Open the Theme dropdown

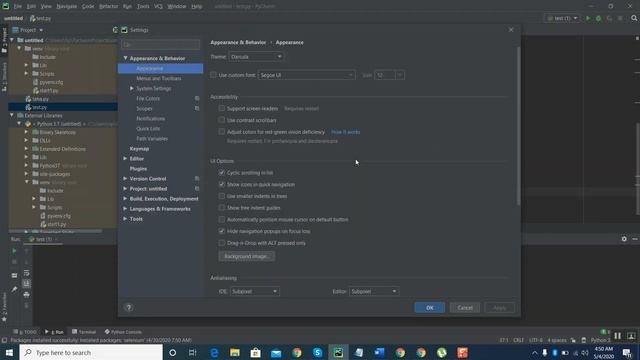(x=256, y=57)
